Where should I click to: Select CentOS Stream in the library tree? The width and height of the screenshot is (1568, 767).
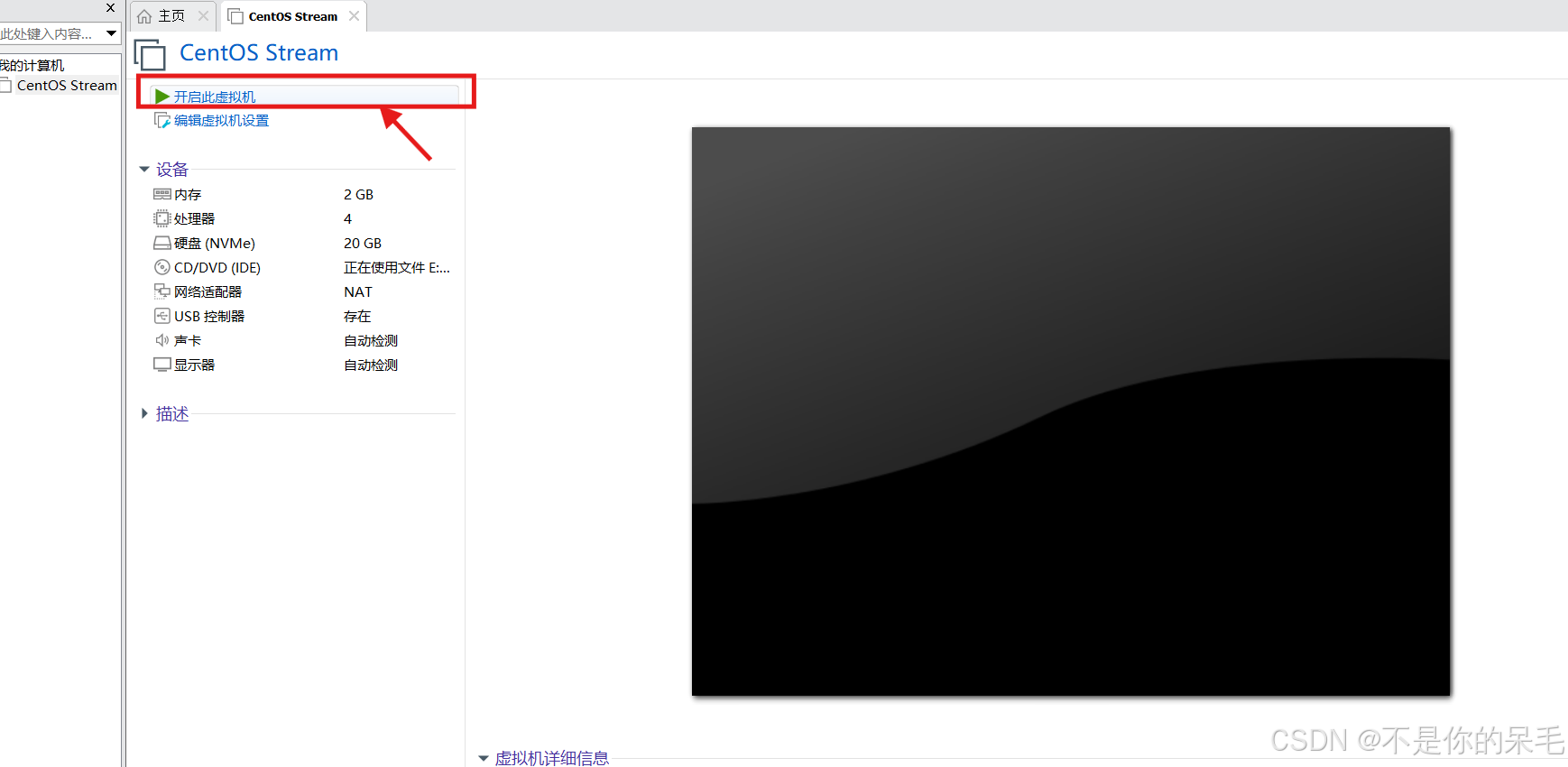pos(67,86)
